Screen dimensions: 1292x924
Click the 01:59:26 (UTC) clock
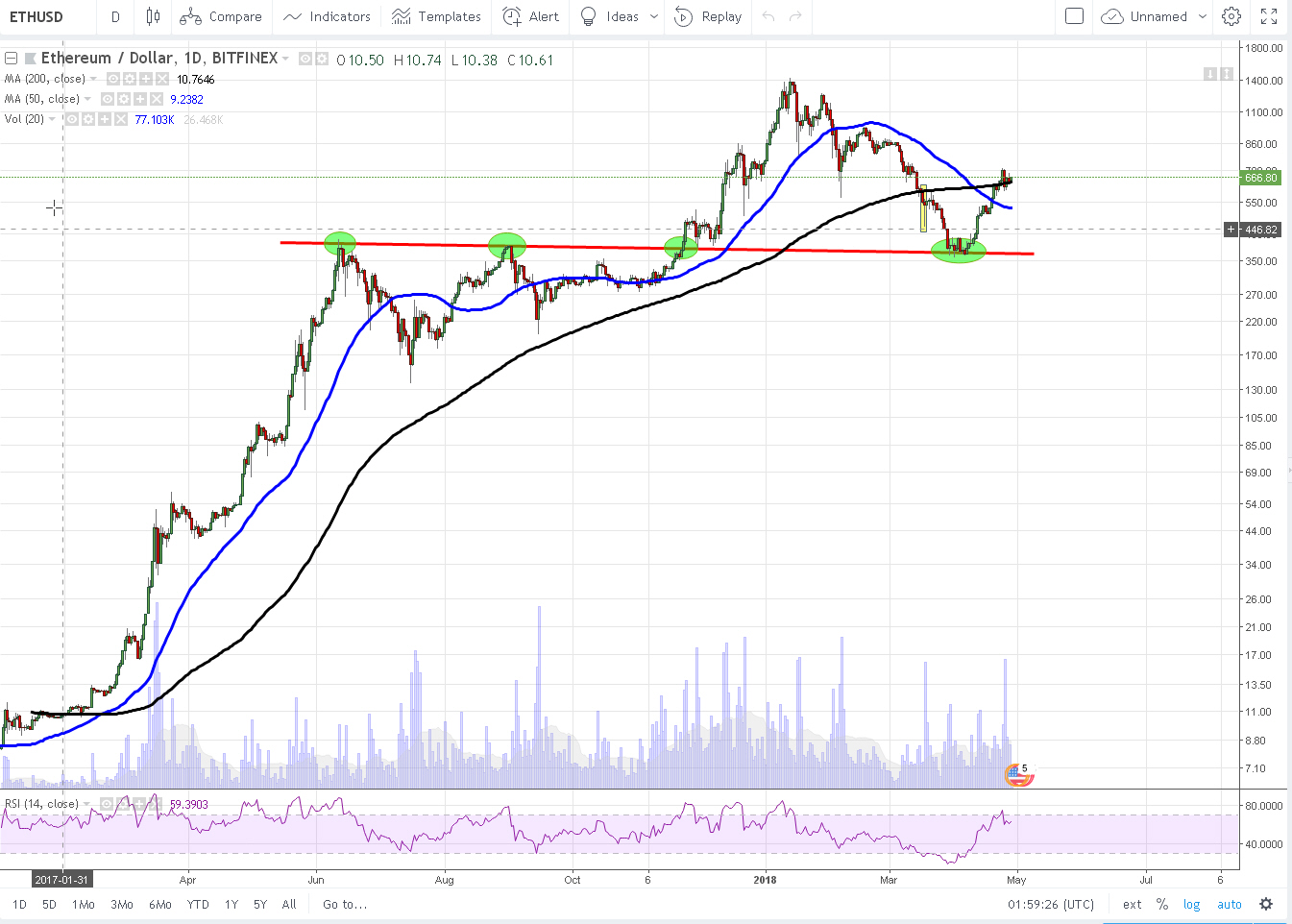click(x=1051, y=904)
